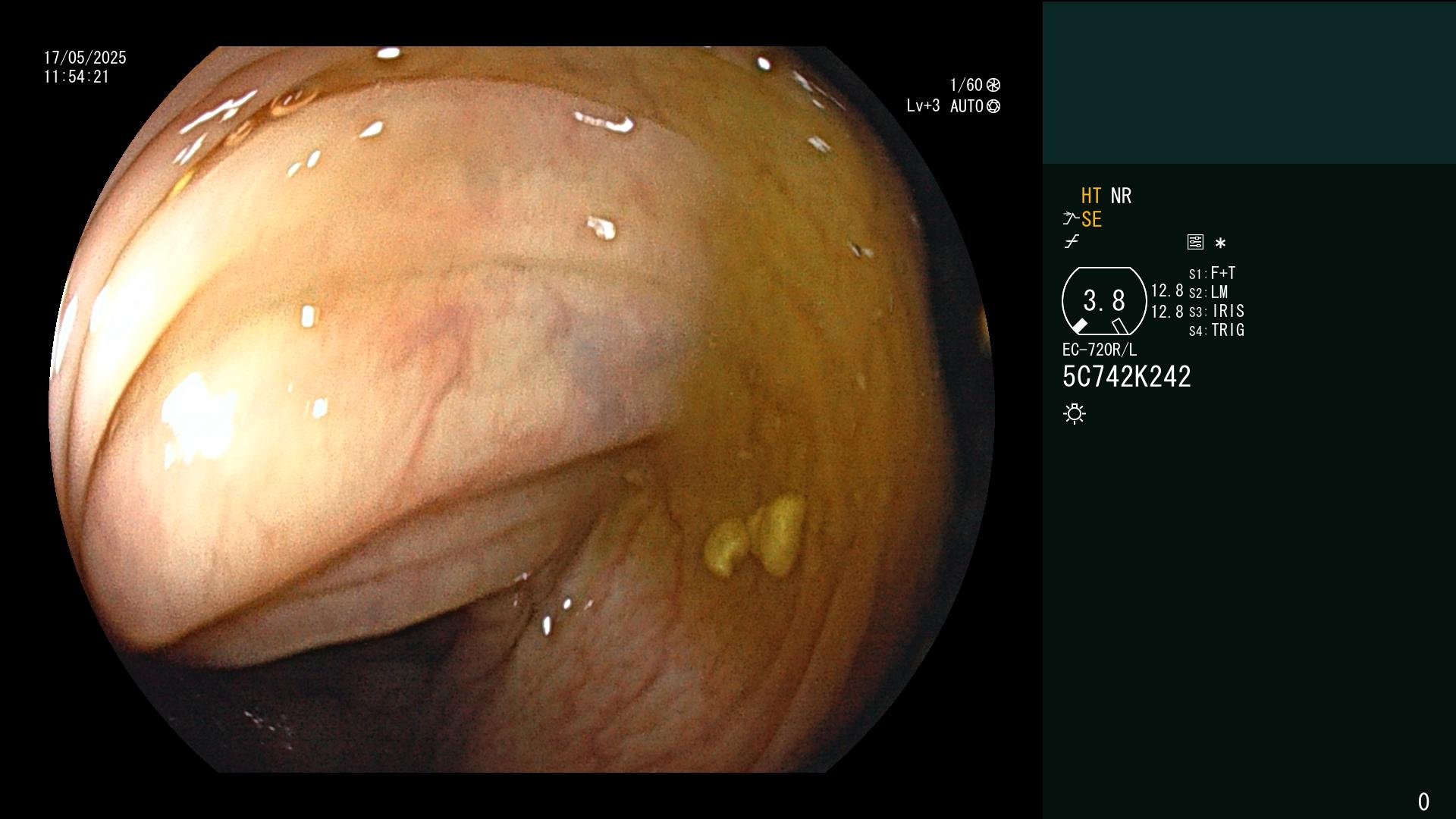Click the AUTO iris mode text
The width and height of the screenshot is (1456, 819).
[967, 107]
